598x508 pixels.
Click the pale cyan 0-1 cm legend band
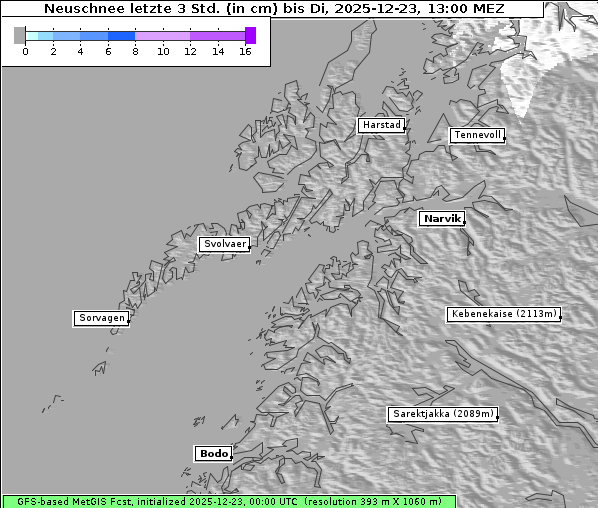[x=32, y=36]
